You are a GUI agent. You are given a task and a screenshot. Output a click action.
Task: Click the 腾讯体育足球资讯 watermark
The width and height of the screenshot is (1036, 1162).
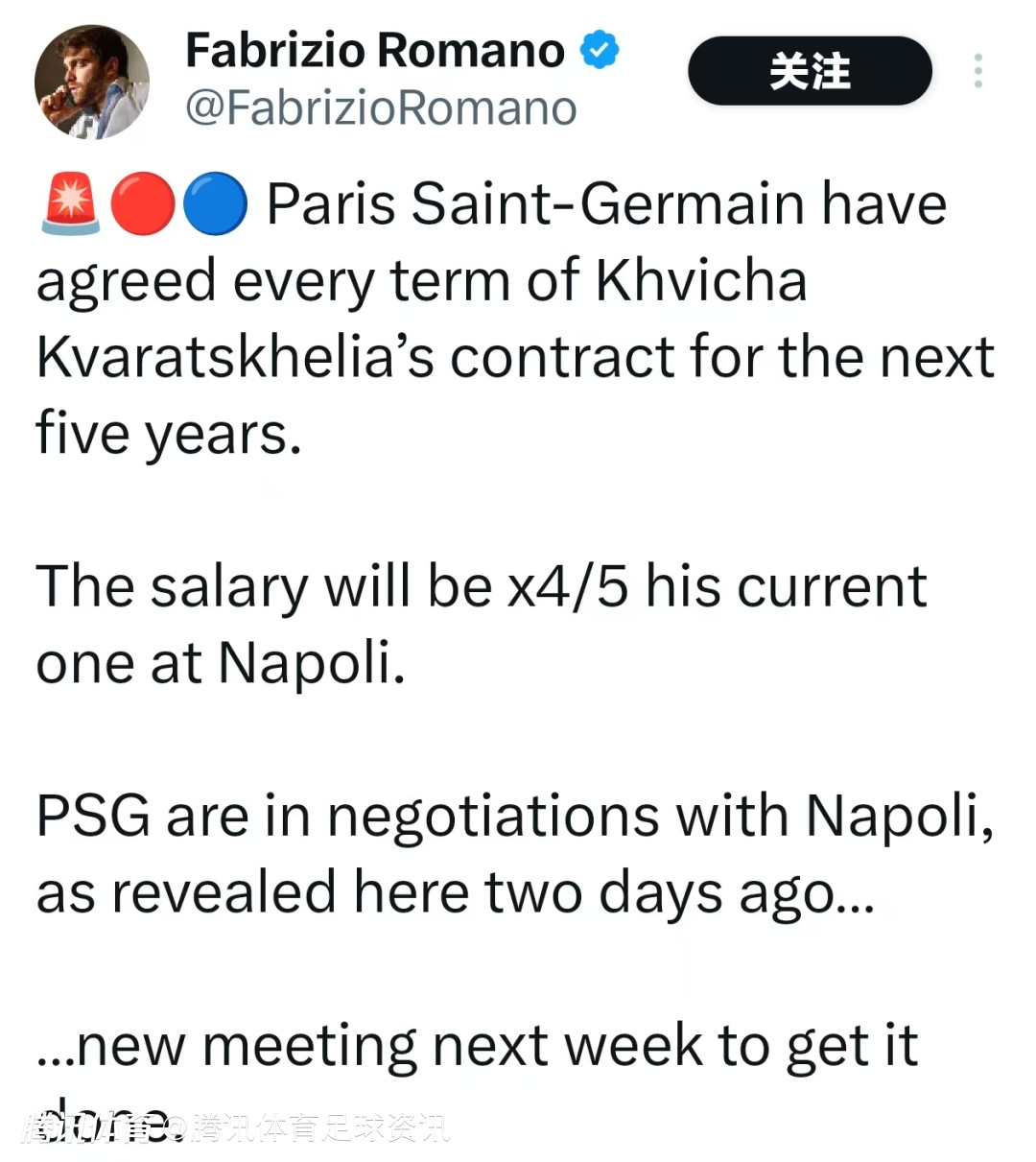319,1128
